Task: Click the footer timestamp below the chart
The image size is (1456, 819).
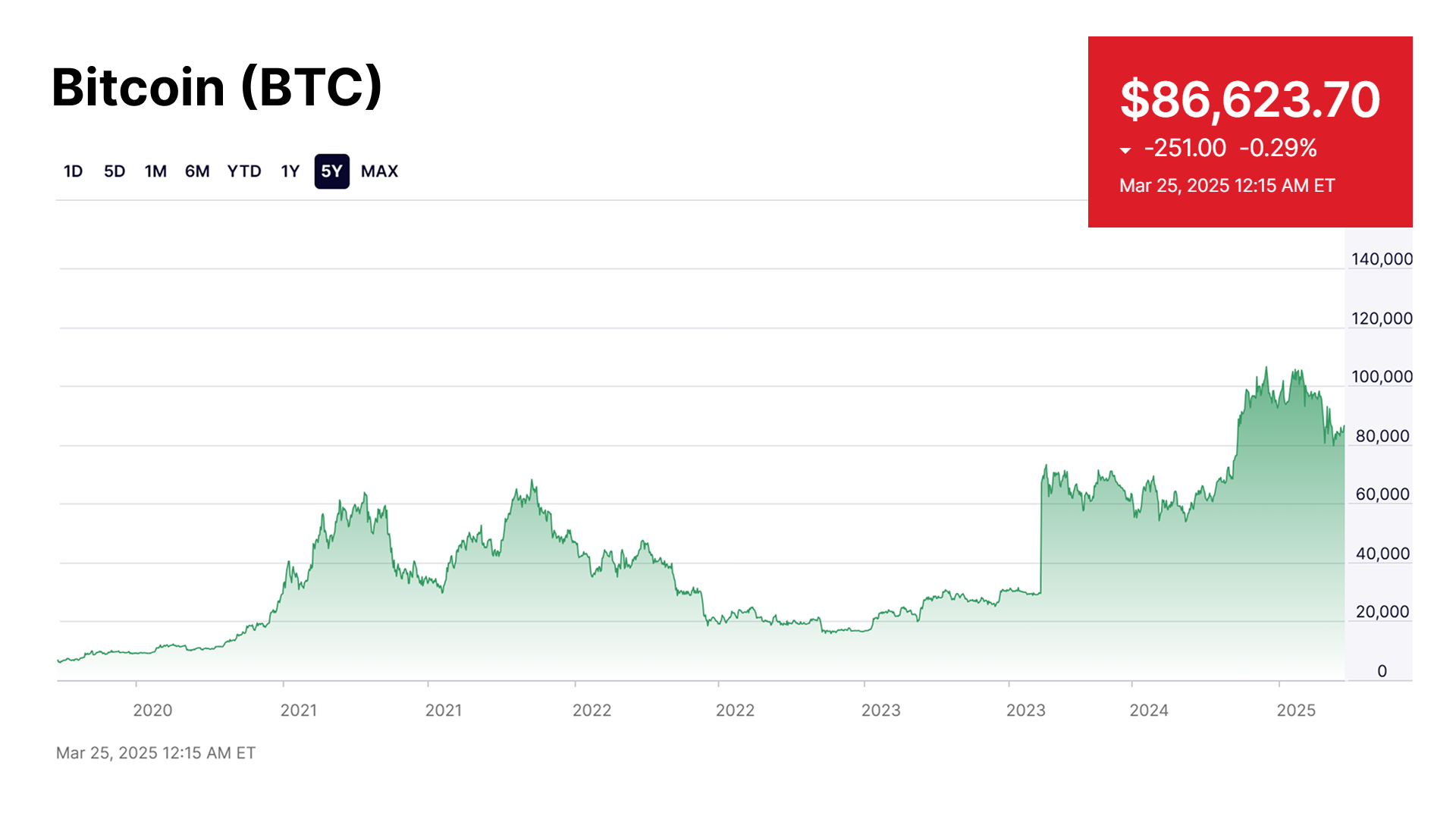Action: tap(155, 753)
